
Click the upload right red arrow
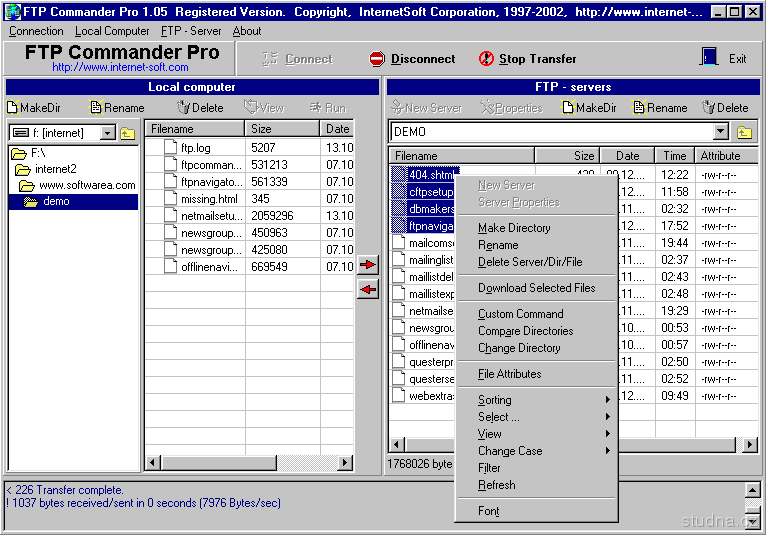tap(367, 264)
